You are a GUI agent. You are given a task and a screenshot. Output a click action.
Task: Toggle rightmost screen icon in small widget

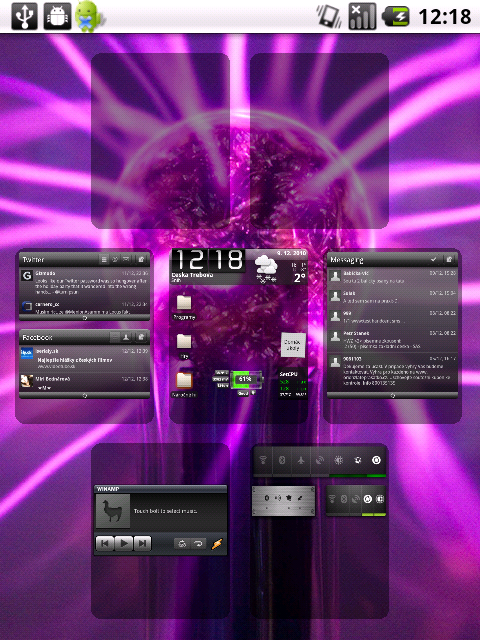380,499
